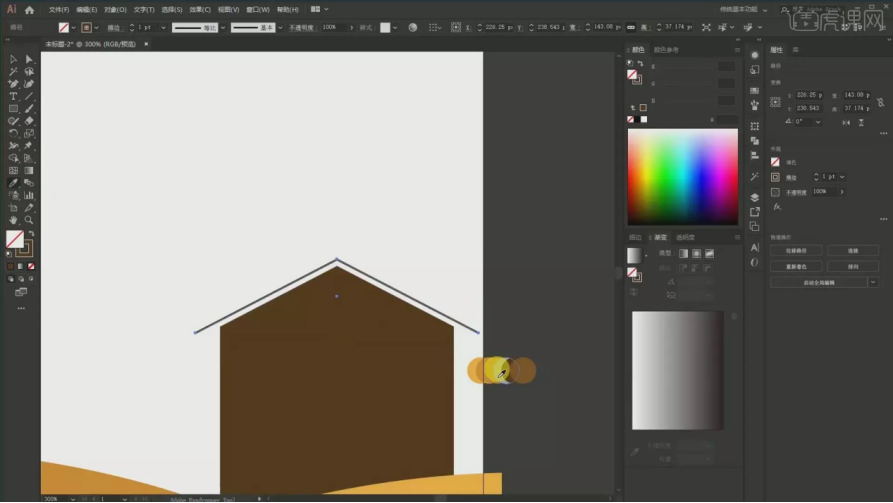Open the 对象(O) menu
Screen dimensions: 893x503
click(115, 9)
